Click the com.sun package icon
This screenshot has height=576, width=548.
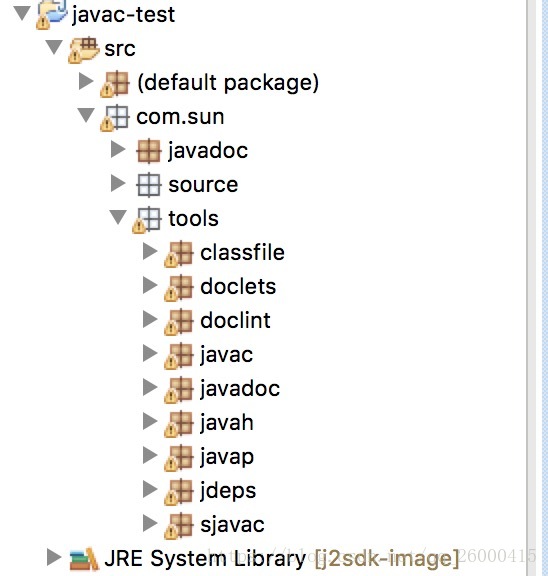point(115,118)
